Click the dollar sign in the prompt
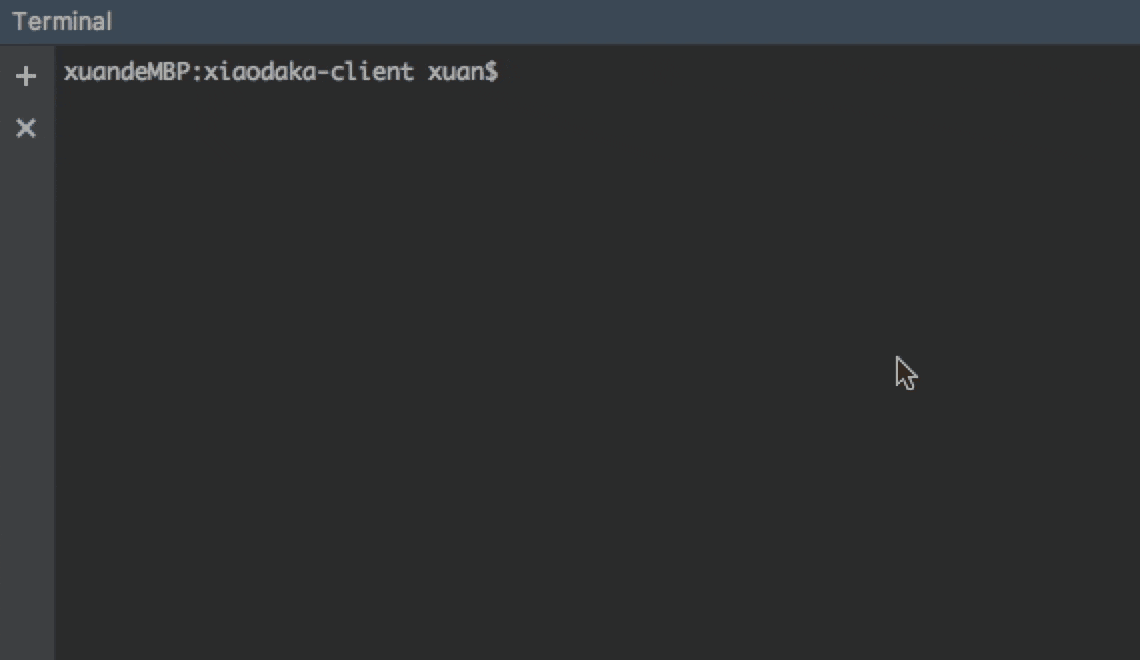Screen dimensions: 1140x660 491,72
